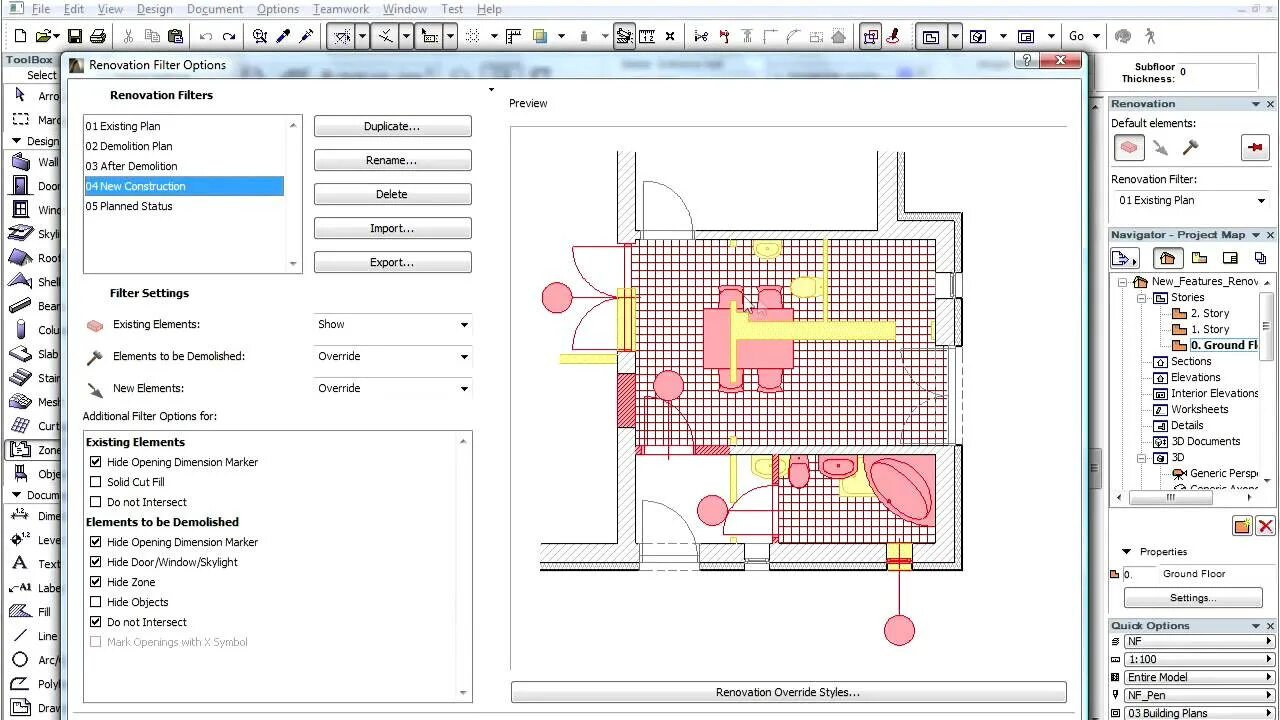
Task: Select the Zone tool in ToolBox
Action: pos(34,450)
